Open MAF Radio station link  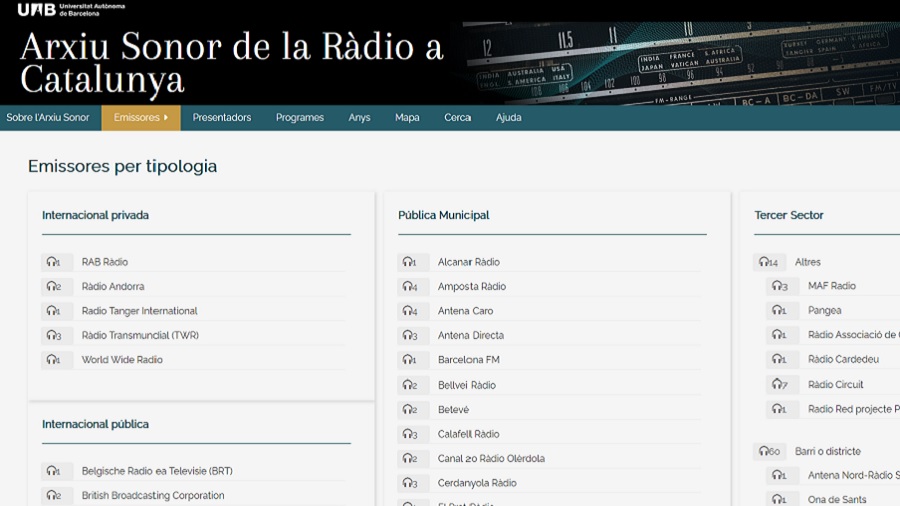tap(832, 286)
